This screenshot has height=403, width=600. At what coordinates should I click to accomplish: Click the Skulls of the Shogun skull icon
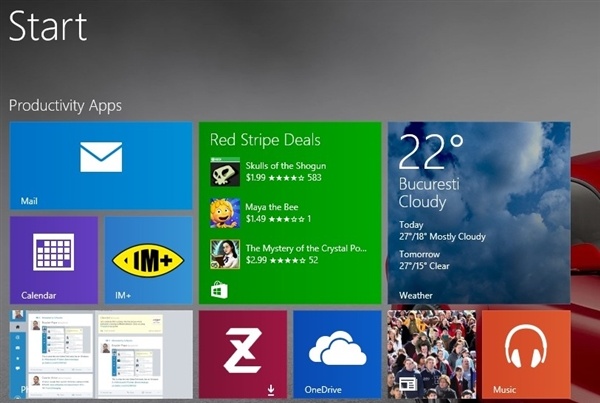[225, 172]
